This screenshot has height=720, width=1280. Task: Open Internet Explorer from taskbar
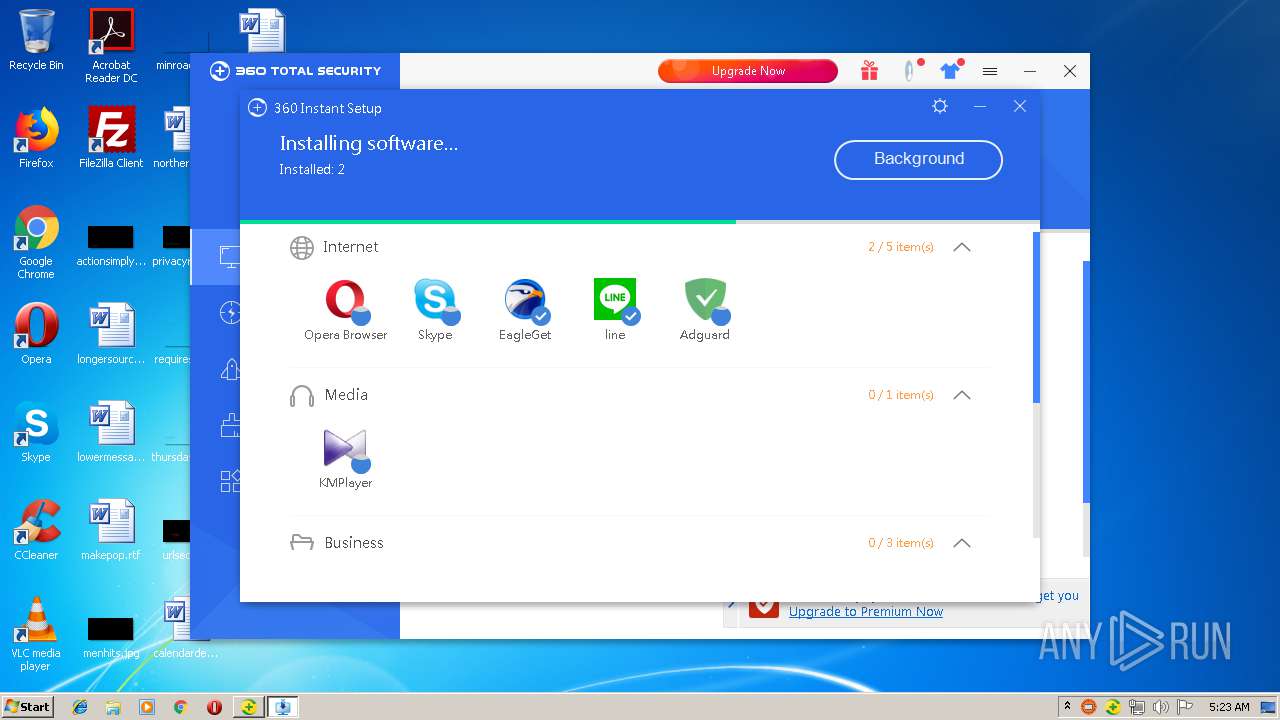point(80,707)
